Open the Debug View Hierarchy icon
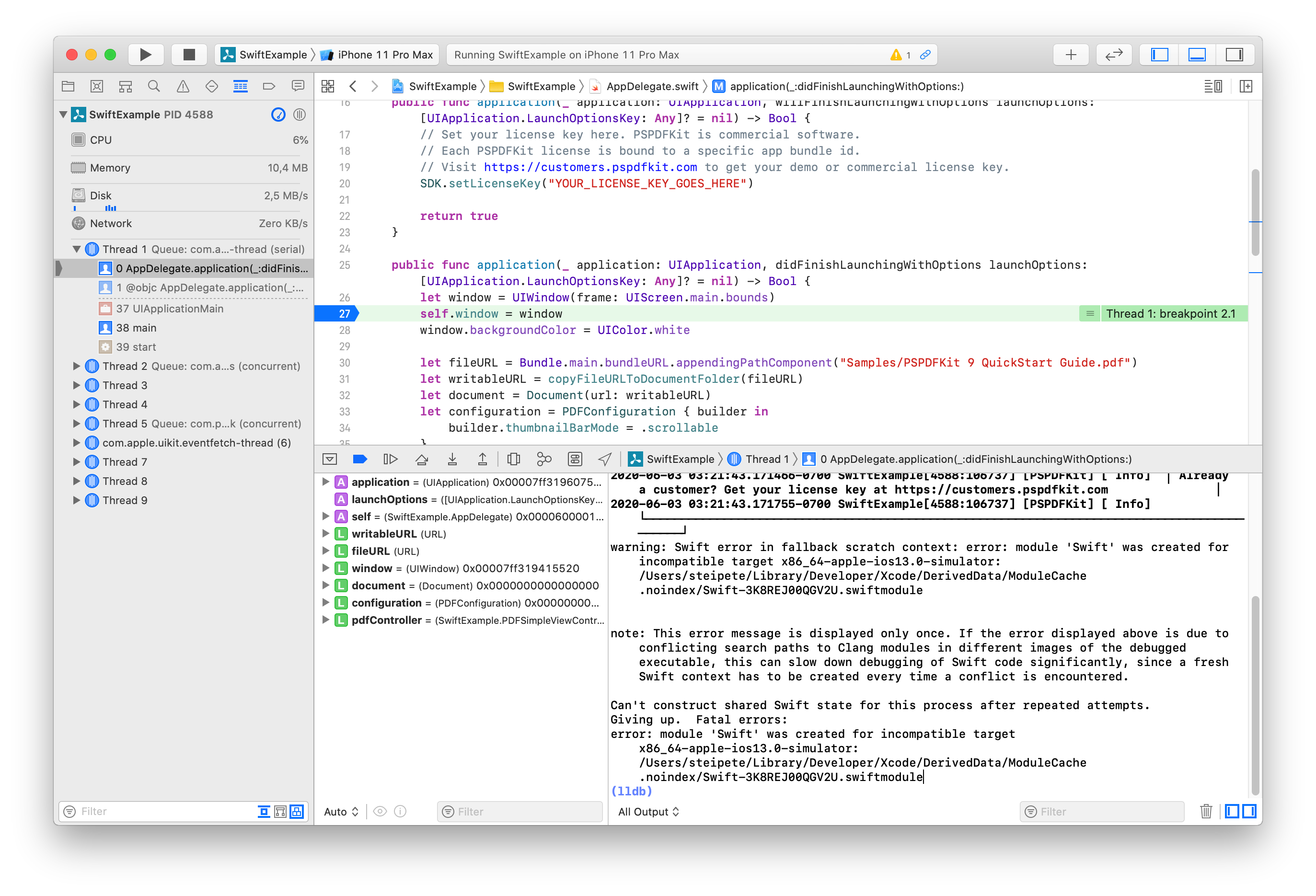 coord(514,459)
